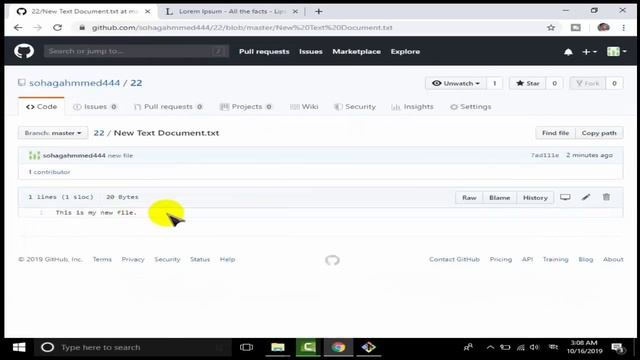Click Pull requests in the top navbar
Screen dimensions: 640x360
264,51
